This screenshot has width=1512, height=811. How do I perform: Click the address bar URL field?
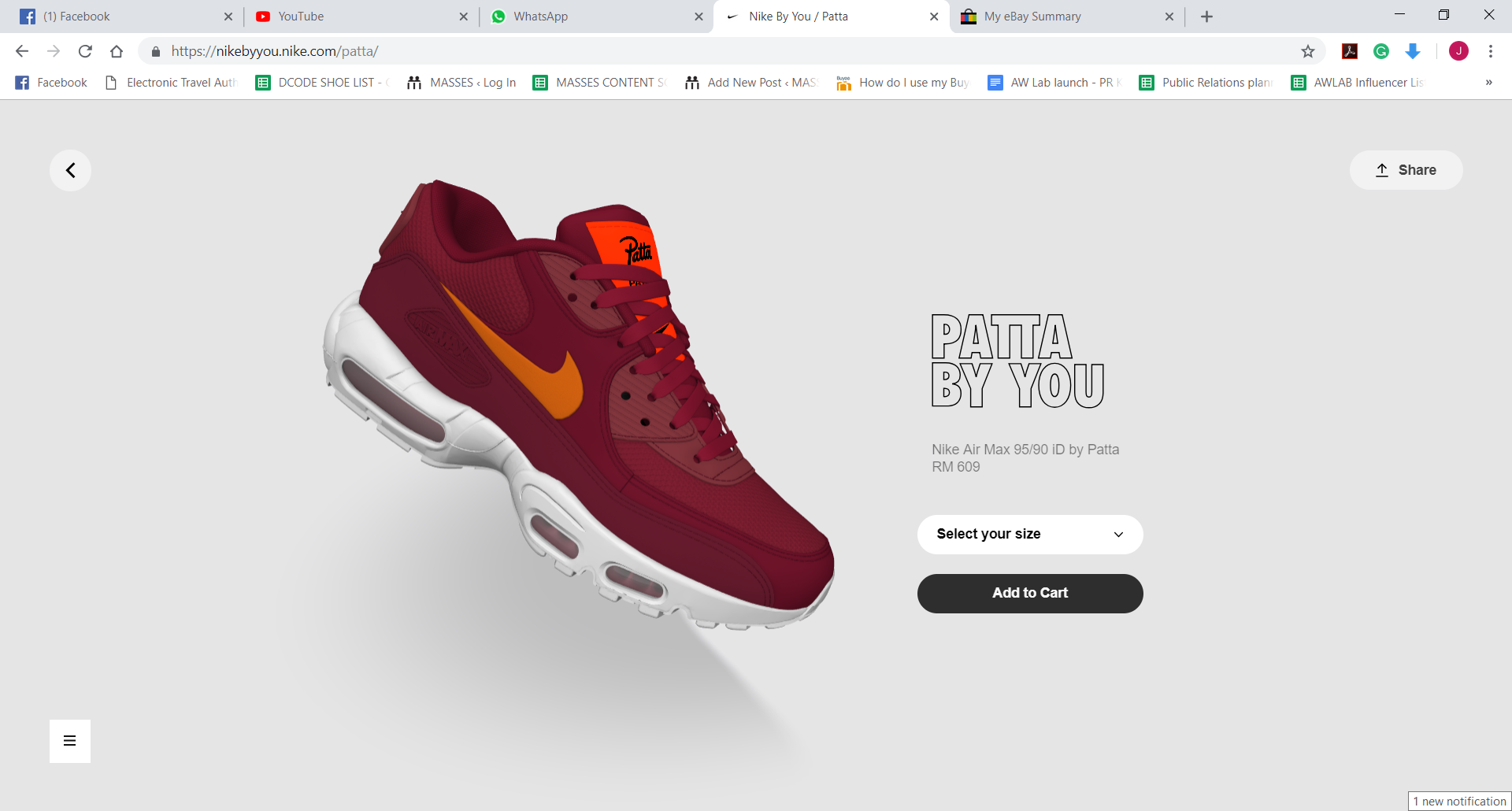tap(709, 51)
